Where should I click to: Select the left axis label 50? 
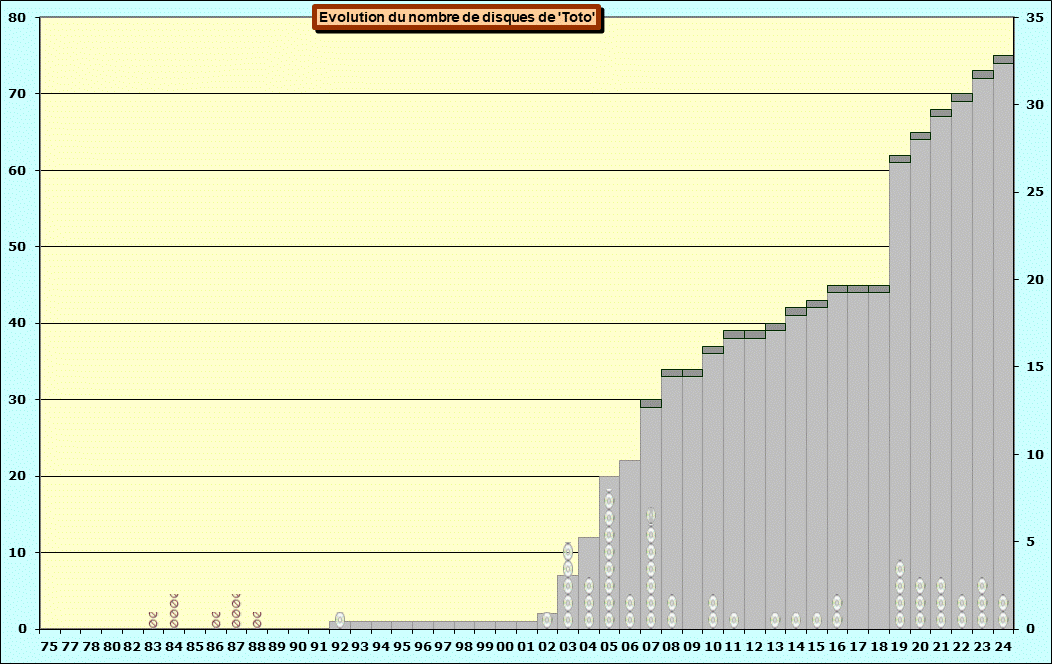tap(17, 247)
